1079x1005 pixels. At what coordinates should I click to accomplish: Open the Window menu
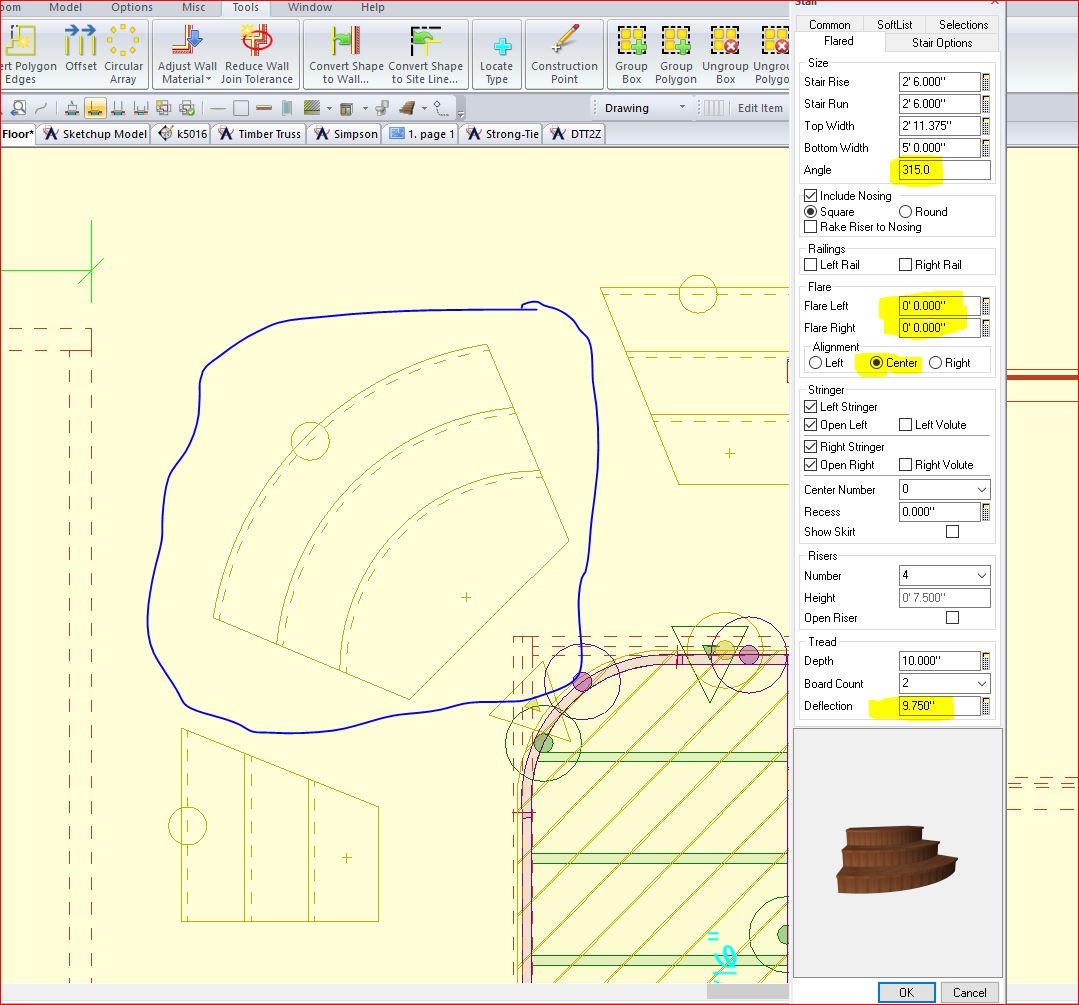310,7
